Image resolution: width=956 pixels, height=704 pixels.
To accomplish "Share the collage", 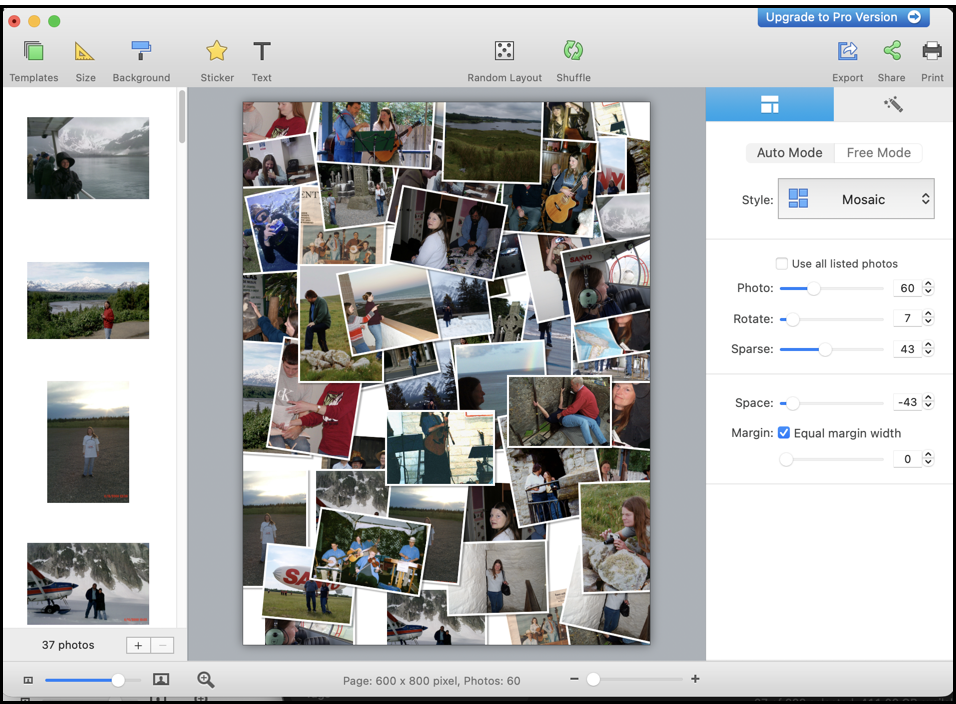I will coord(891,60).
